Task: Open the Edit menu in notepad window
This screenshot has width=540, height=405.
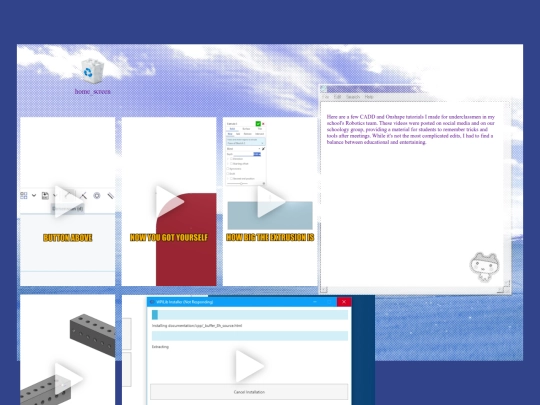Action: [337, 97]
